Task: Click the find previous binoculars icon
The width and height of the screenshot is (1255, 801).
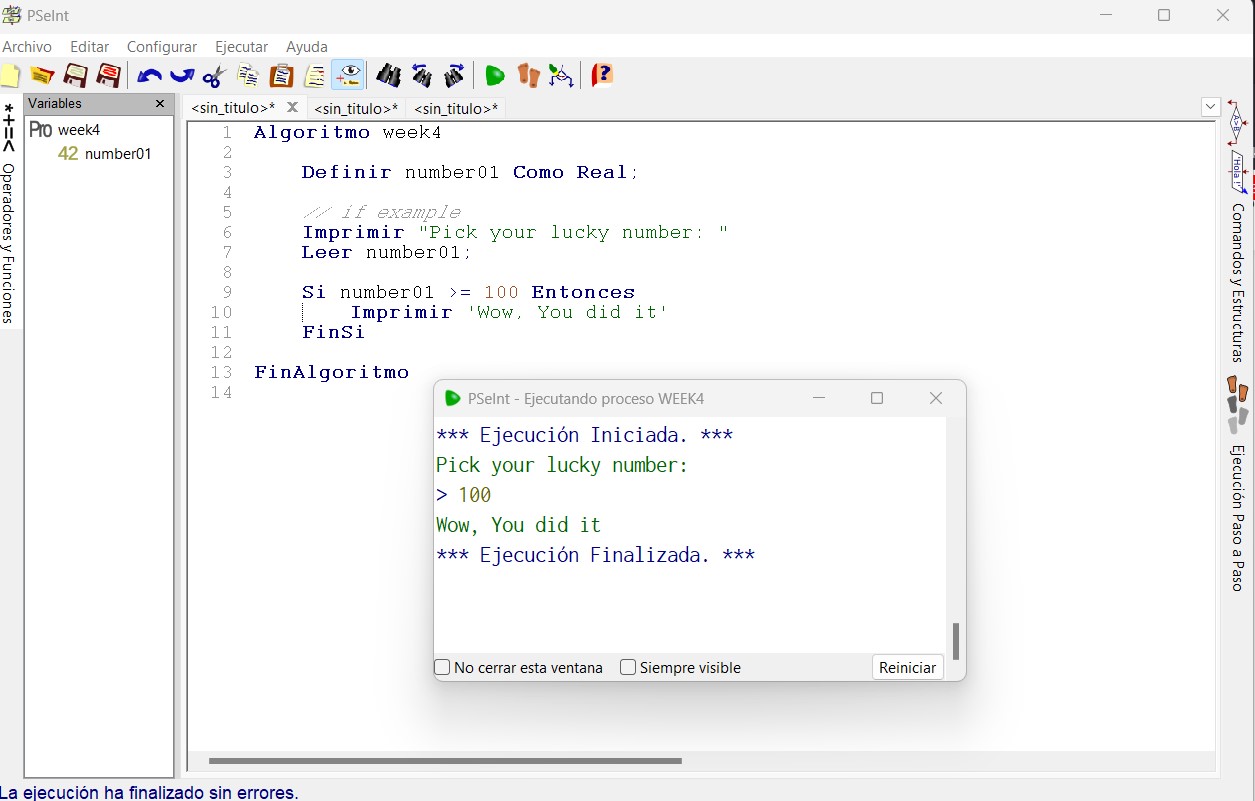Action: pyautogui.click(x=421, y=76)
